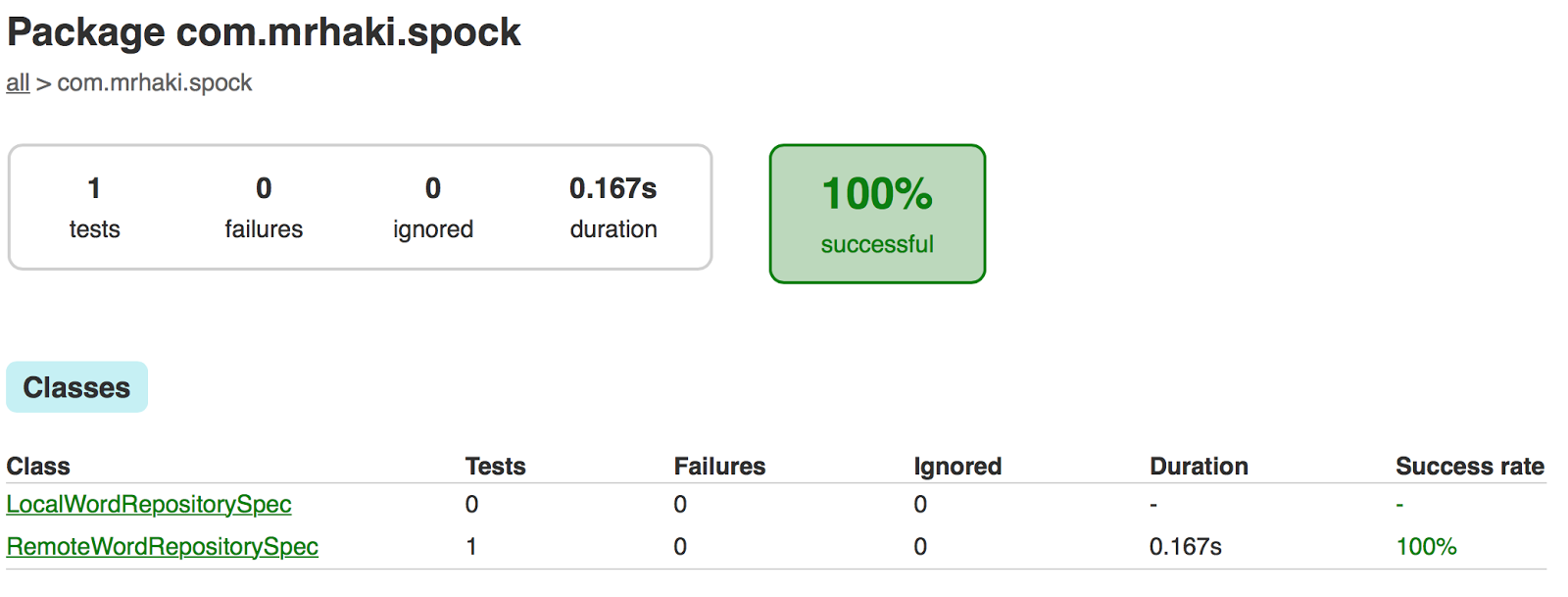The width and height of the screenshot is (1568, 597).
Task: Click the green 100% successful box
Action: [x=877, y=214]
